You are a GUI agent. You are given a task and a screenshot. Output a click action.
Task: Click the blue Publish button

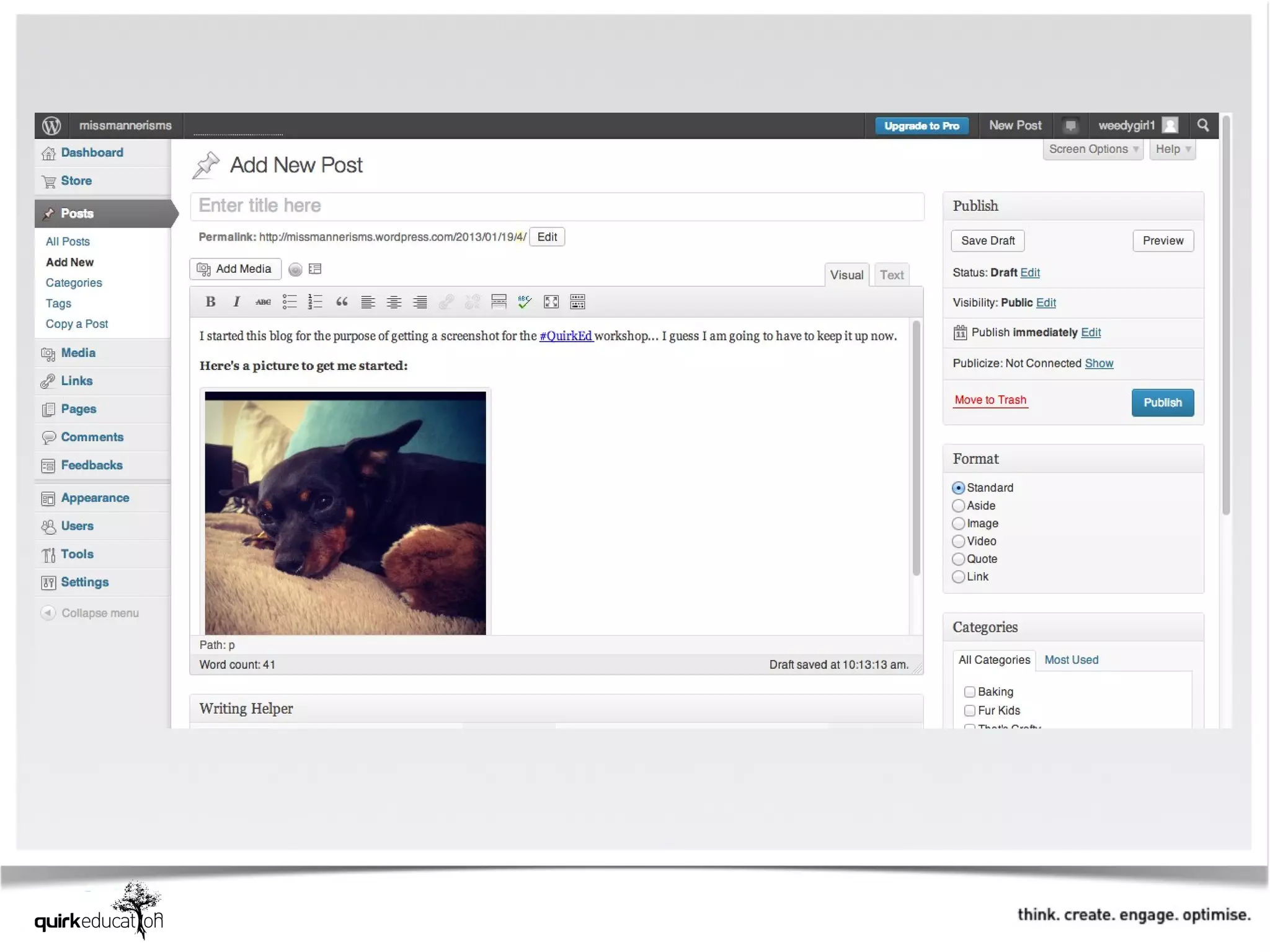click(x=1162, y=403)
